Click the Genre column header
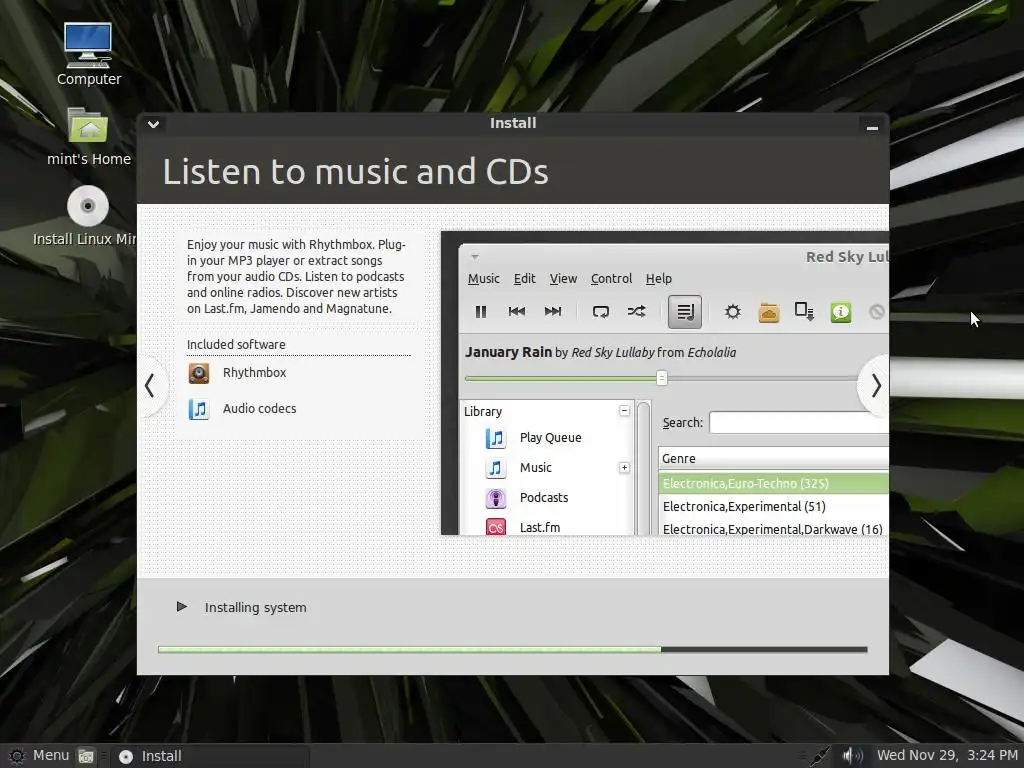 pyautogui.click(x=773, y=458)
